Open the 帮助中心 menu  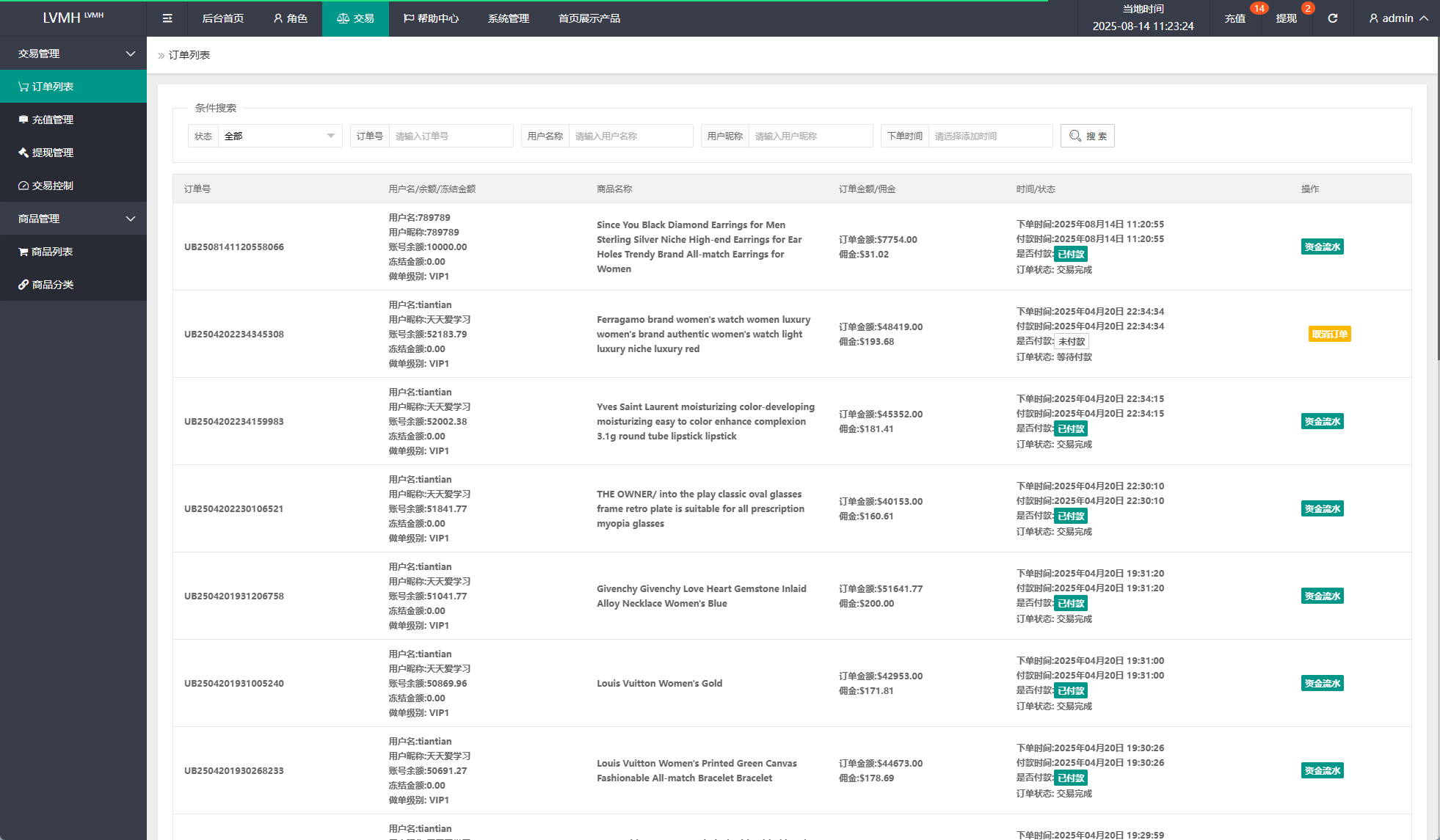(432, 18)
